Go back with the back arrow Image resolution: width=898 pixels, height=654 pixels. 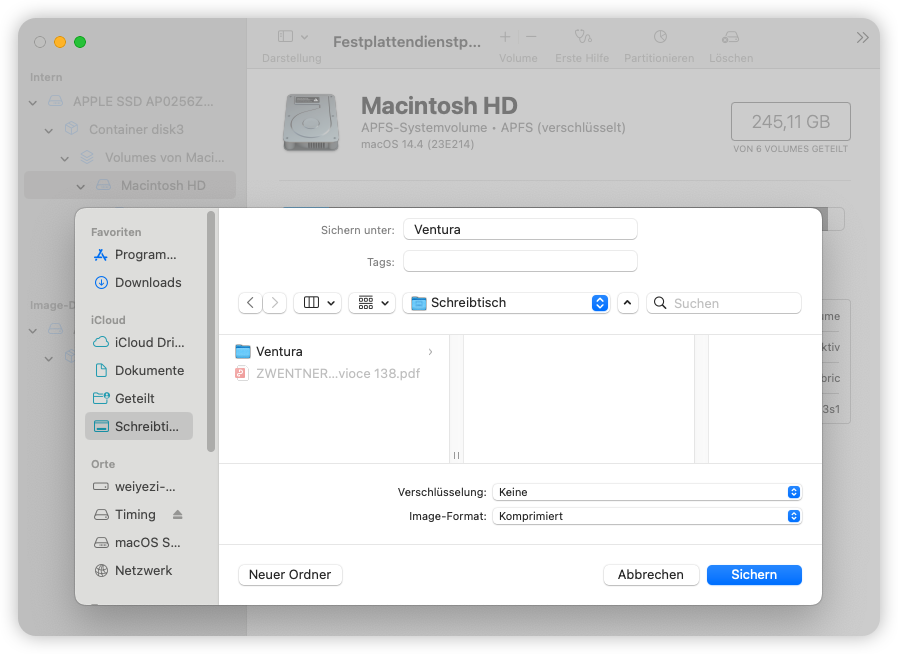[250, 303]
